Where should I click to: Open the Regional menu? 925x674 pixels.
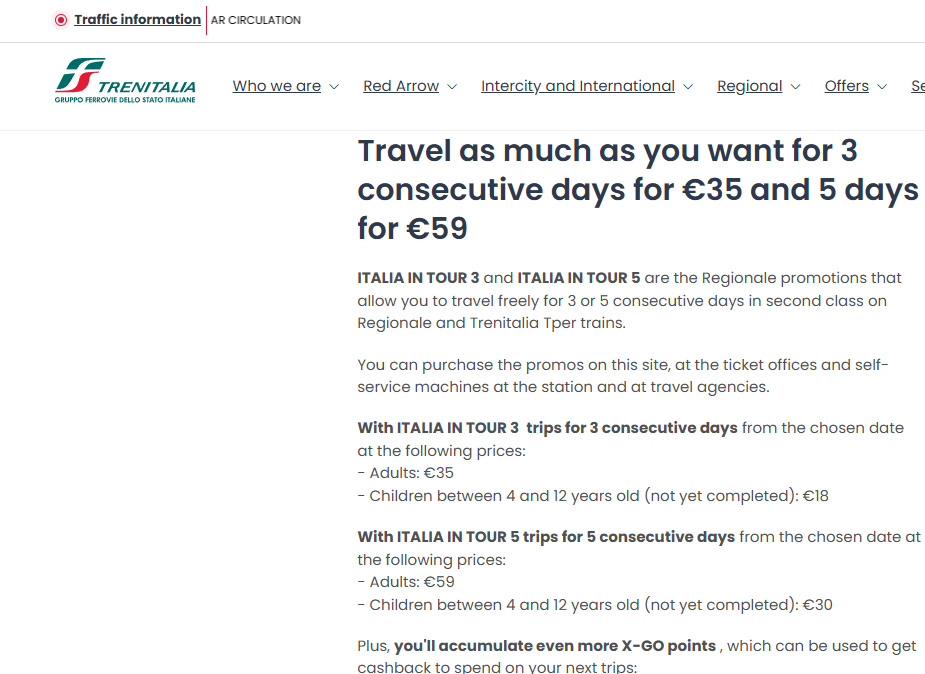750,86
